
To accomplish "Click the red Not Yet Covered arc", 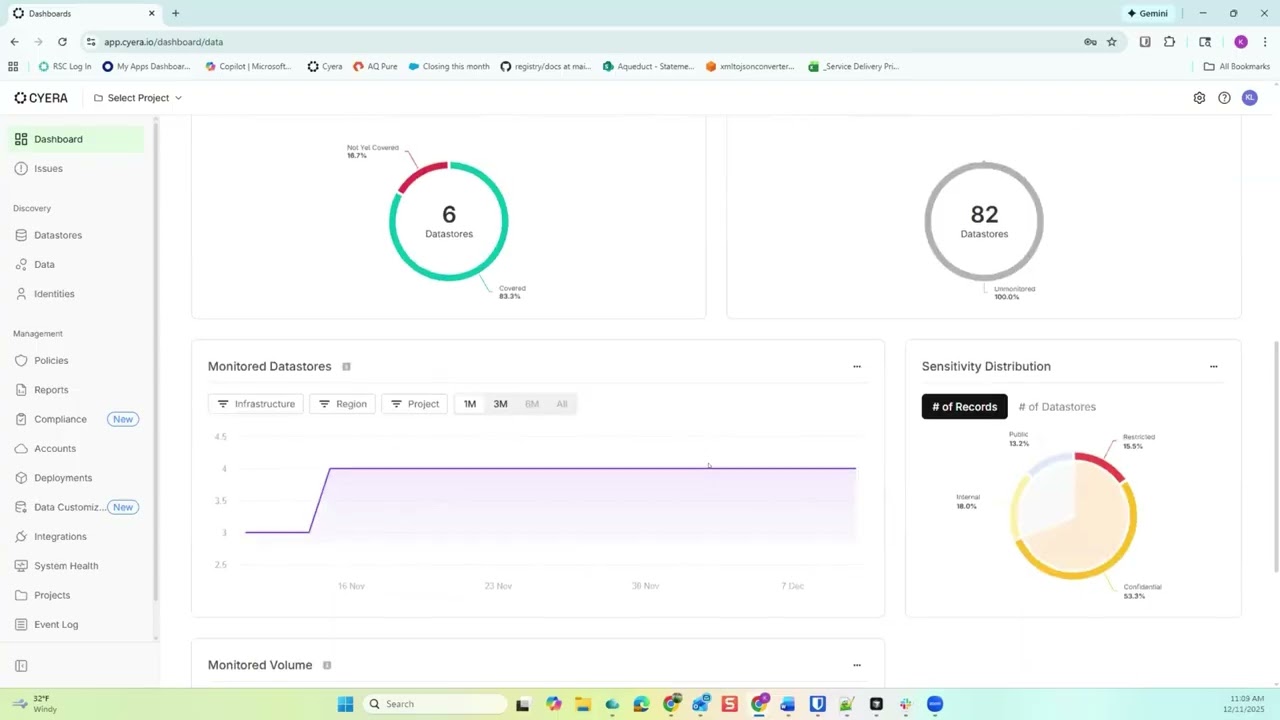I will coord(420,177).
